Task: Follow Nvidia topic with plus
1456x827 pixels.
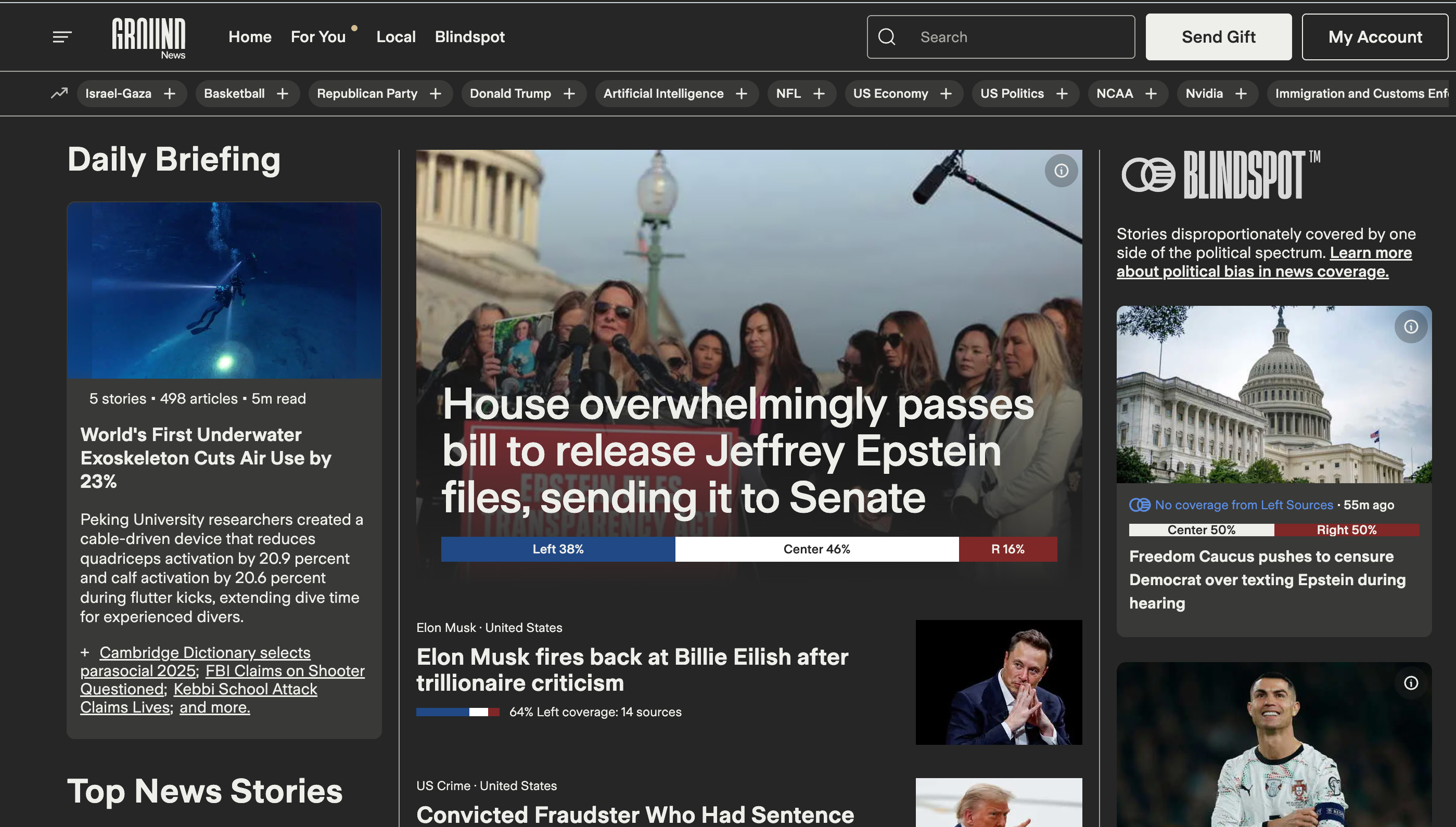Action: pyautogui.click(x=1241, y=94)
